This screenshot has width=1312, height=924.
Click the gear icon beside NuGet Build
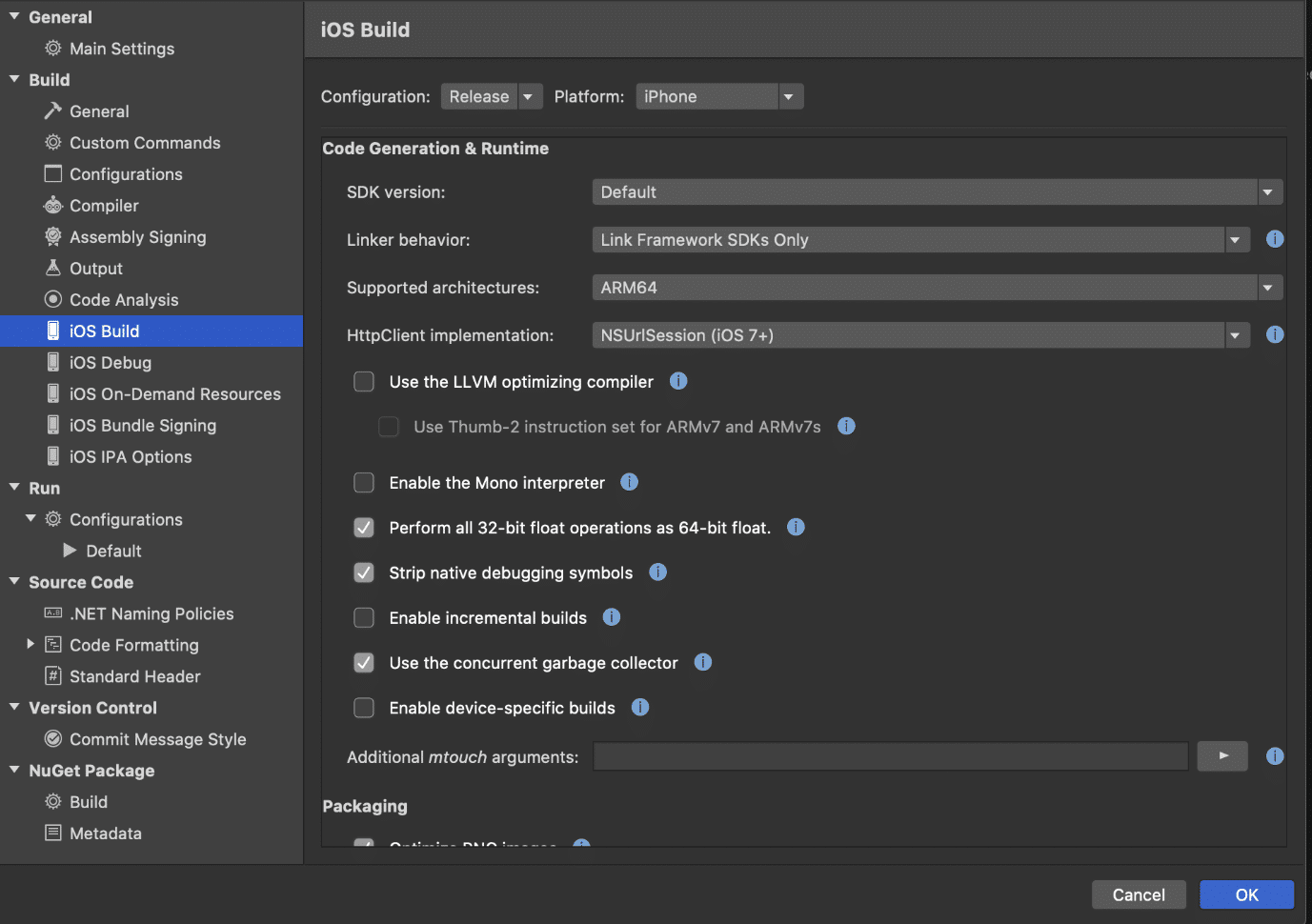click(x=53, y=802)
